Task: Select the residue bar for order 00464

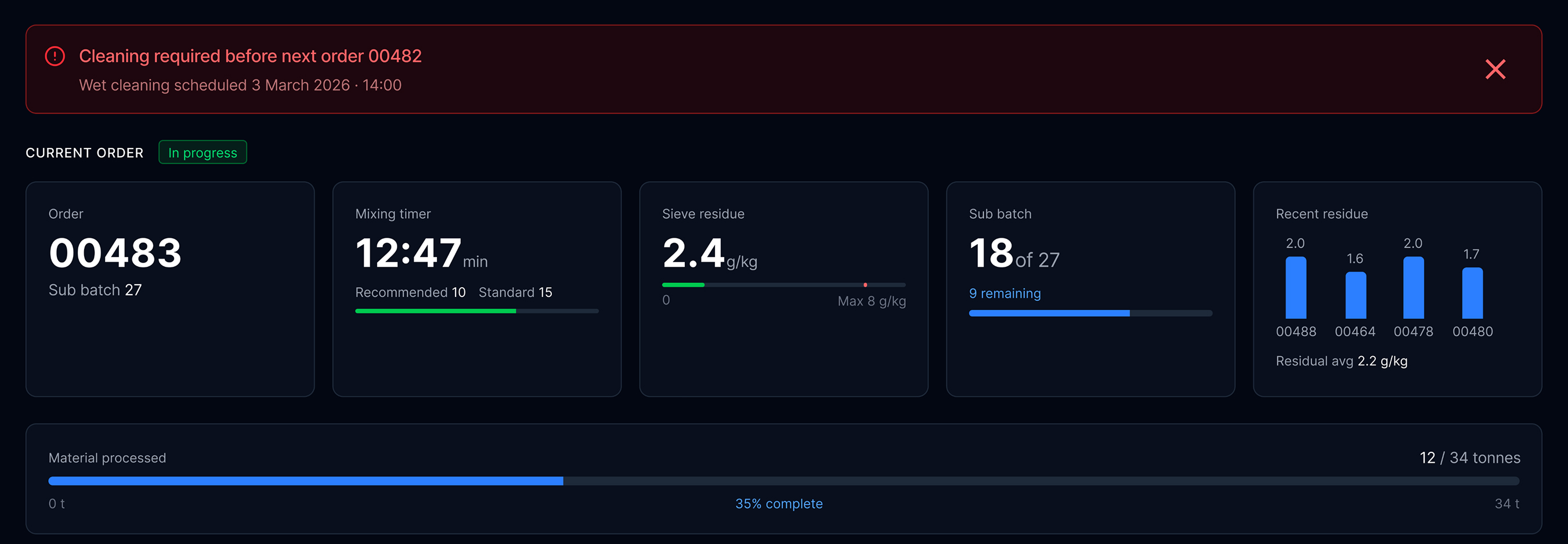Action: (x=1356, y=295)
